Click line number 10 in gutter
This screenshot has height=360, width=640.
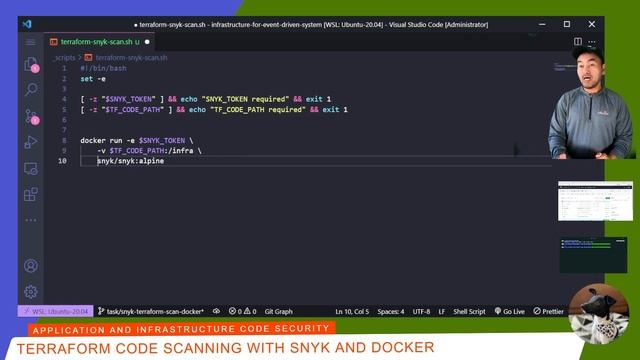point(62,161)
